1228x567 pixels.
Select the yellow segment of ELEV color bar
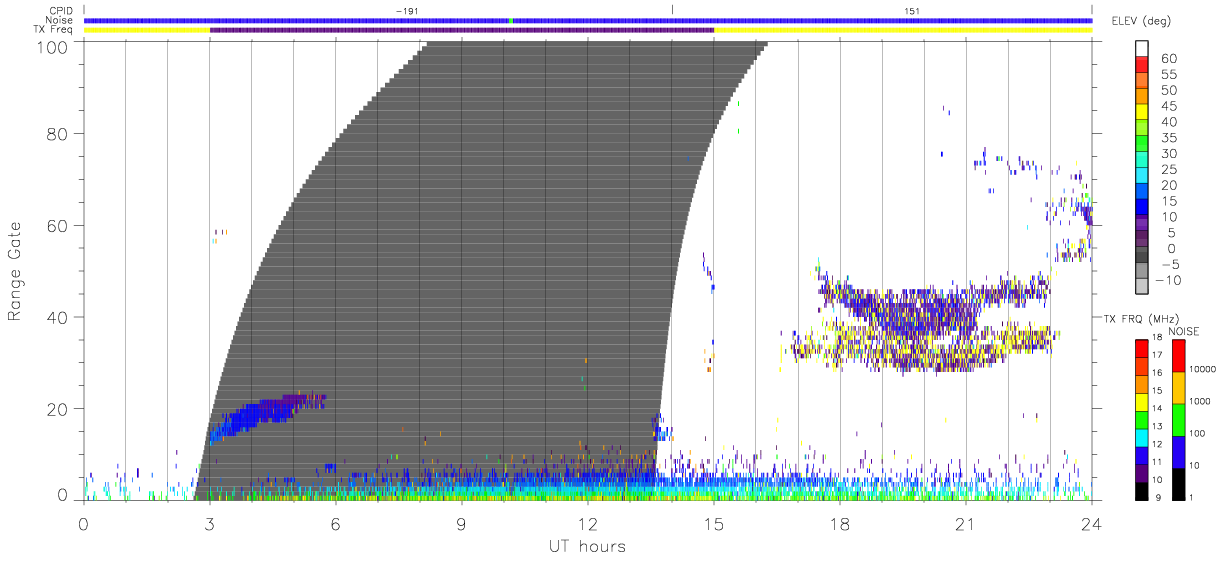pyautogui.click(x=1142, y=111)
